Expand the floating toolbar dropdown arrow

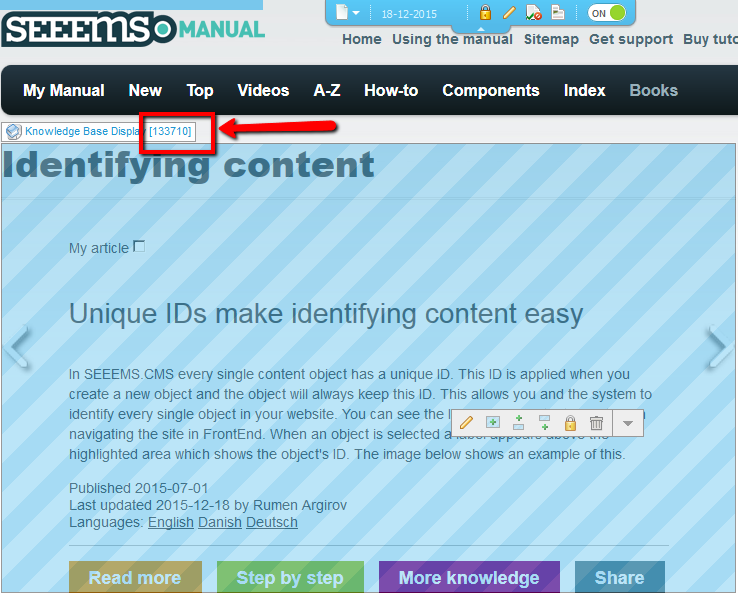(x=628, y=423)
